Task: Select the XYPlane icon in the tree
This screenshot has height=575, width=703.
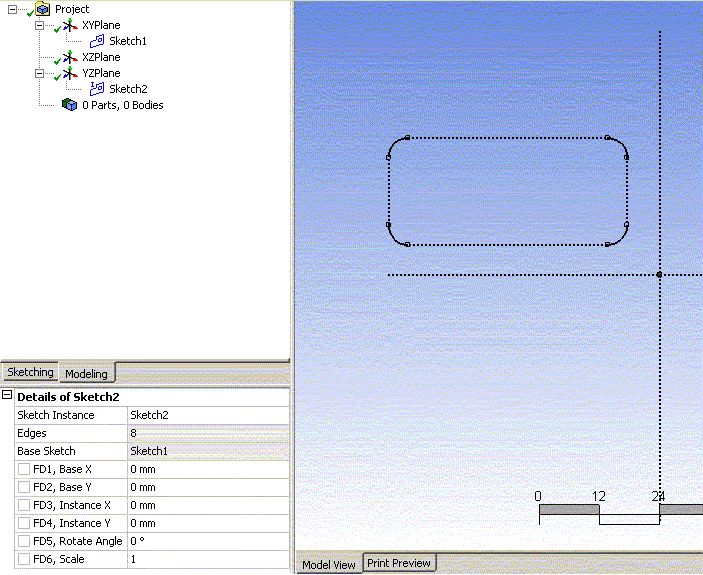Action: pyautogui.click(x=70, y=25)
